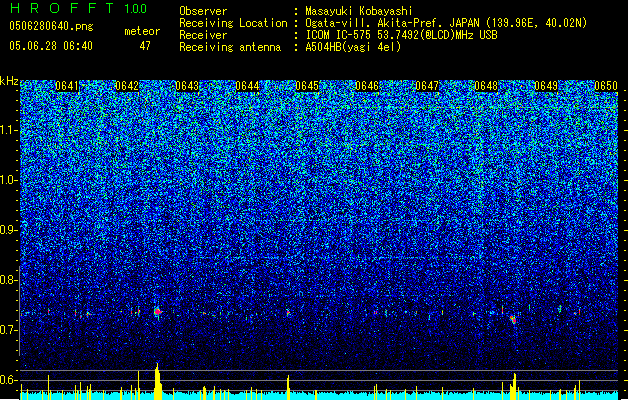Click the 0644 time marker
Screen dimensions: 629x400
pyautogui.click(x=247, y=86)
